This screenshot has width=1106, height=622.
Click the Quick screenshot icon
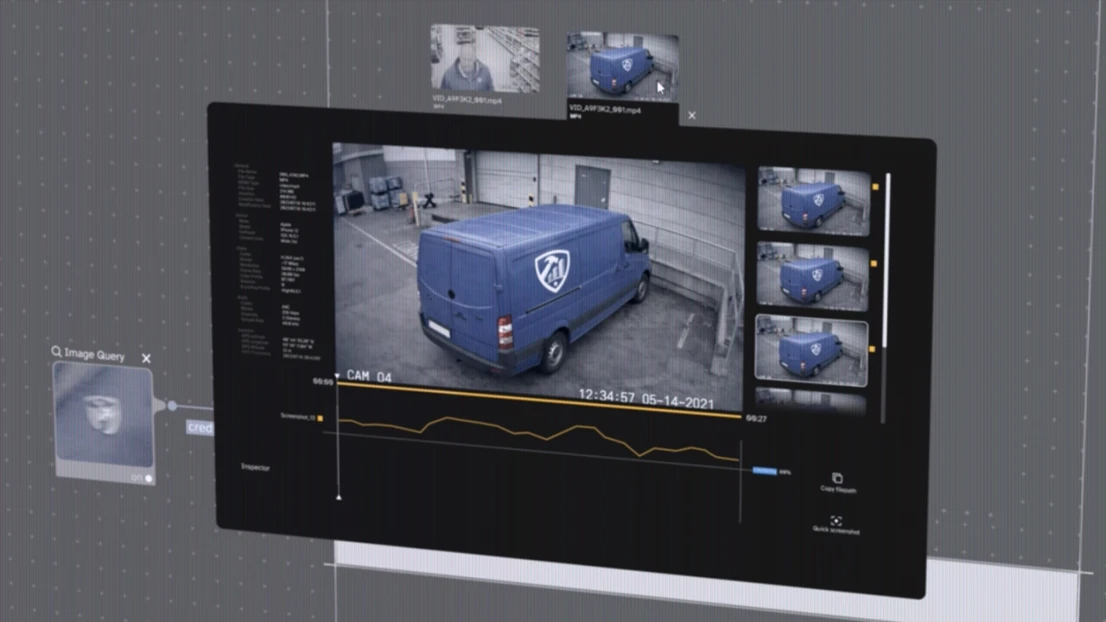point(836,520)
